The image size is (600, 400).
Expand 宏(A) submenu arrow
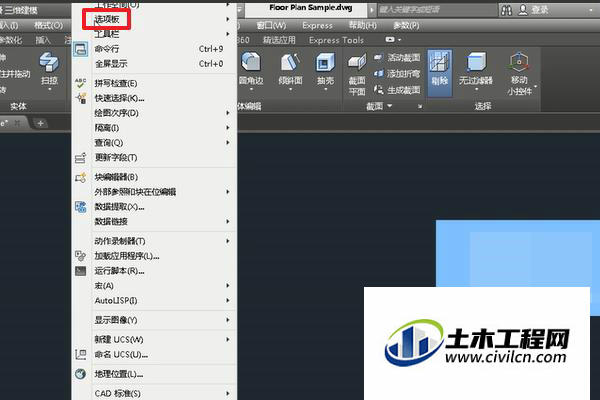tap(228, 286)
